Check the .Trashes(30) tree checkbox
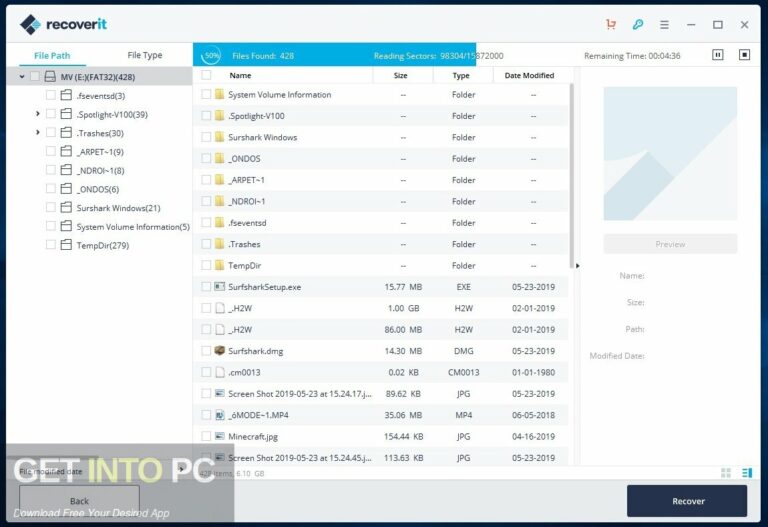Screen dimensions: 768x527 (50, 132)
